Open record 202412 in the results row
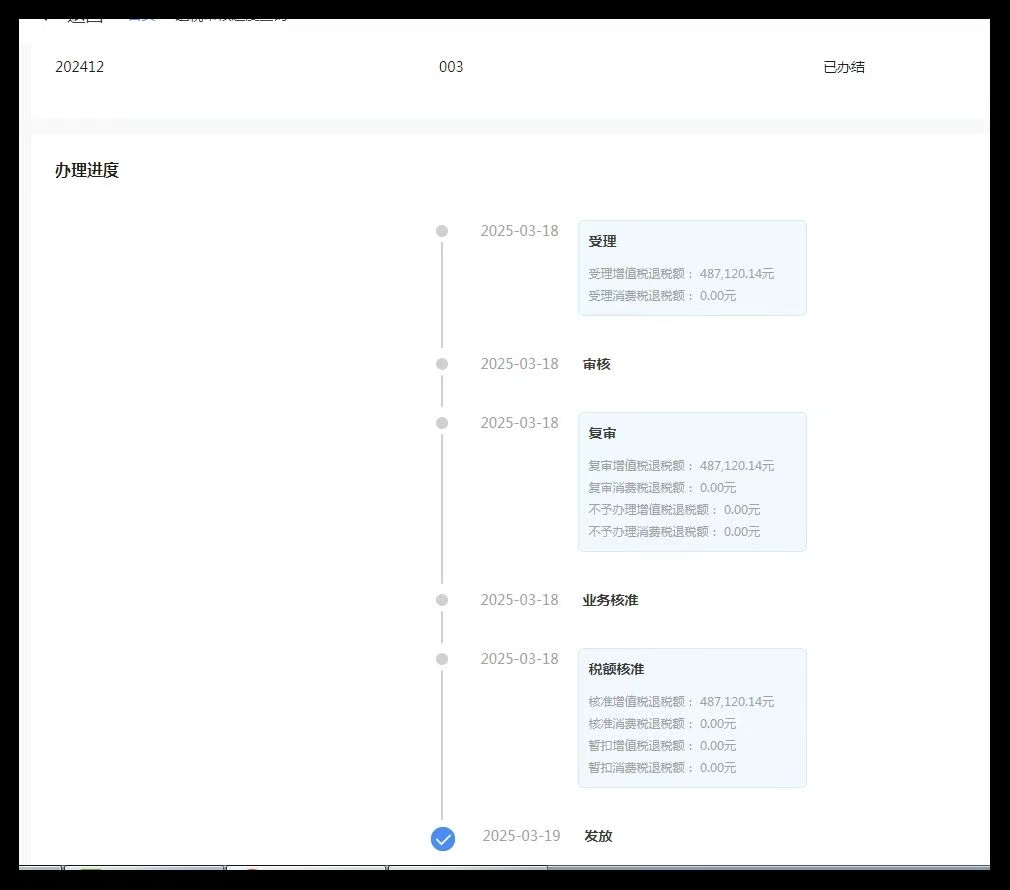This screenshot has height=890, width=1010. tap(79, 67)
